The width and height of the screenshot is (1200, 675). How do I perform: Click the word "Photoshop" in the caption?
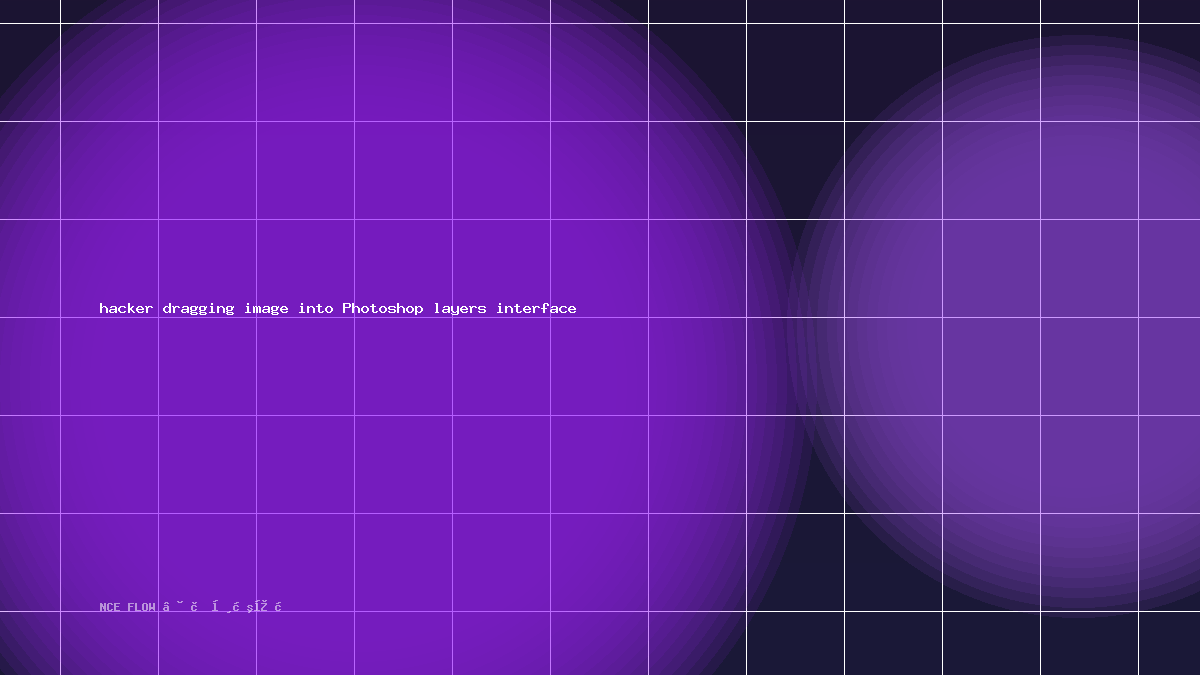(x=383, y=308)
